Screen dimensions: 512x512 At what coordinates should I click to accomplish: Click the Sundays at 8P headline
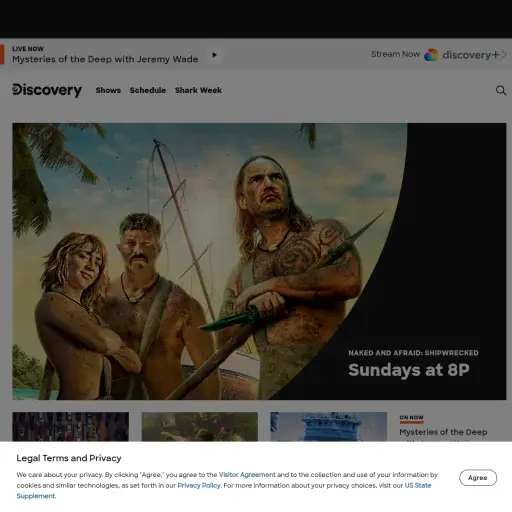[x=409, y=370]
